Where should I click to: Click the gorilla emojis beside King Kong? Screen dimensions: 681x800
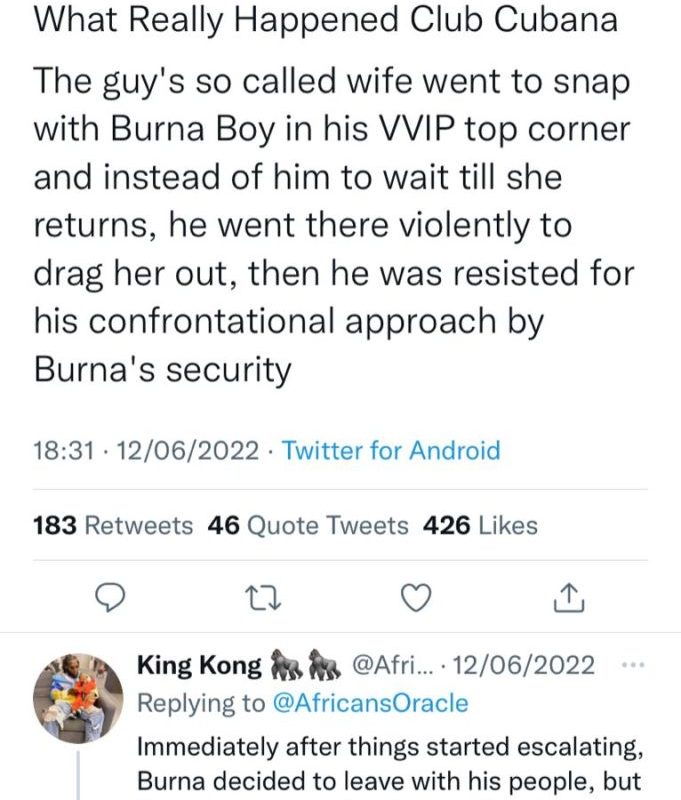304,666
